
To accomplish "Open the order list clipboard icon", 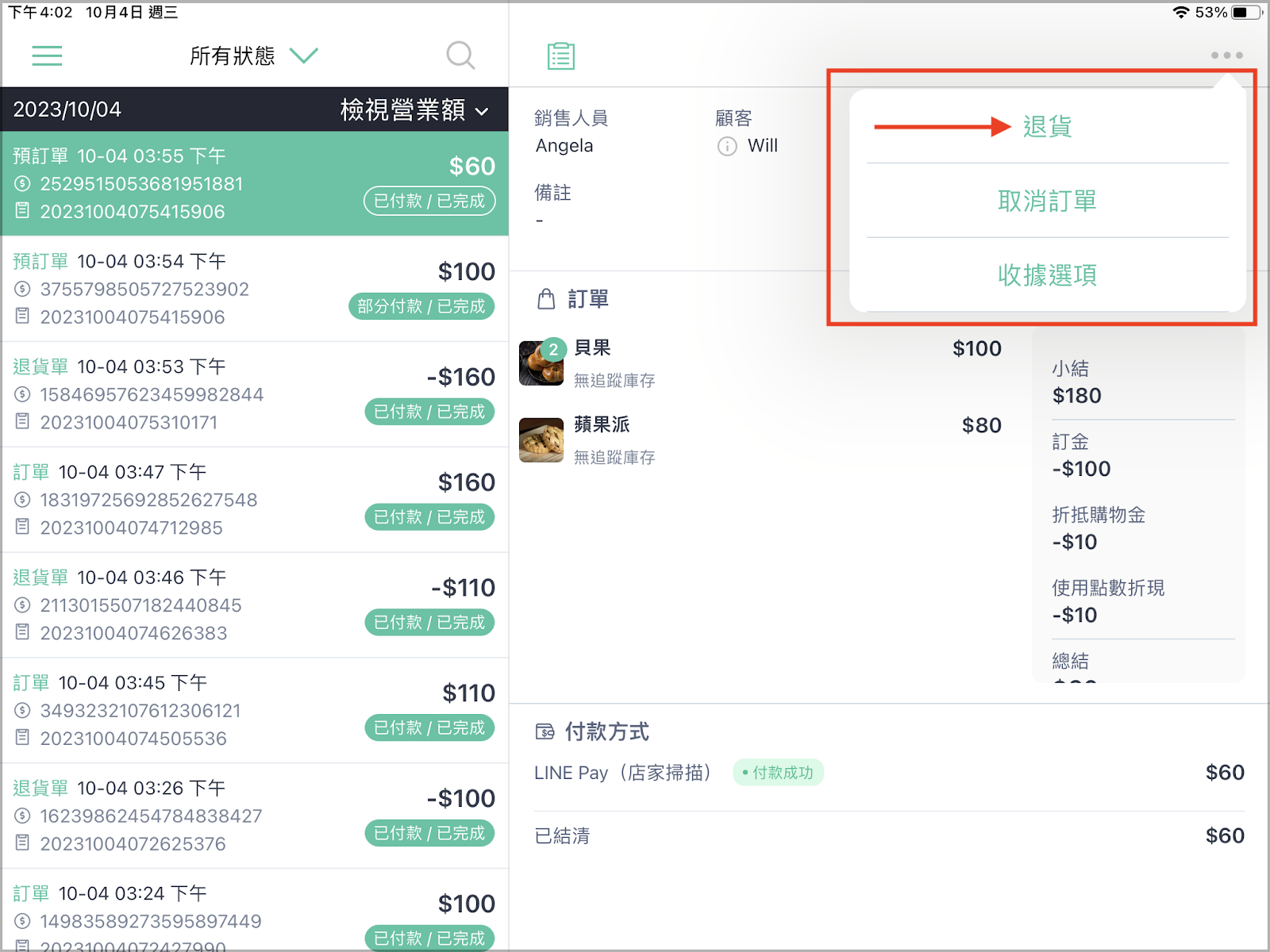I will (x=561, y=56).
